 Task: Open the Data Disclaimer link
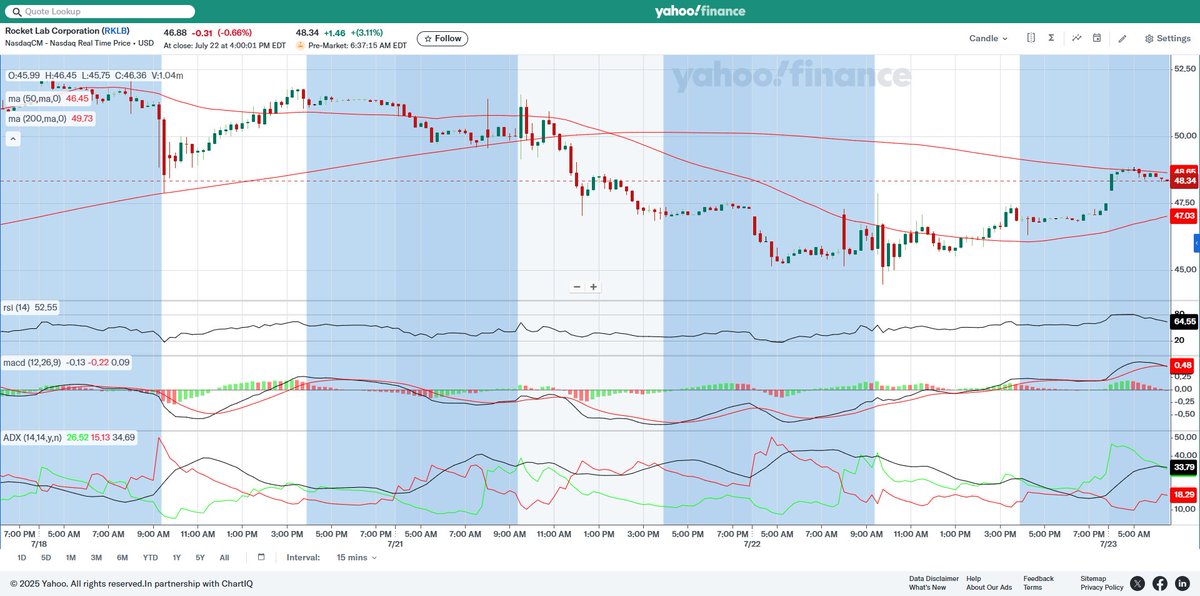(934, 578)
